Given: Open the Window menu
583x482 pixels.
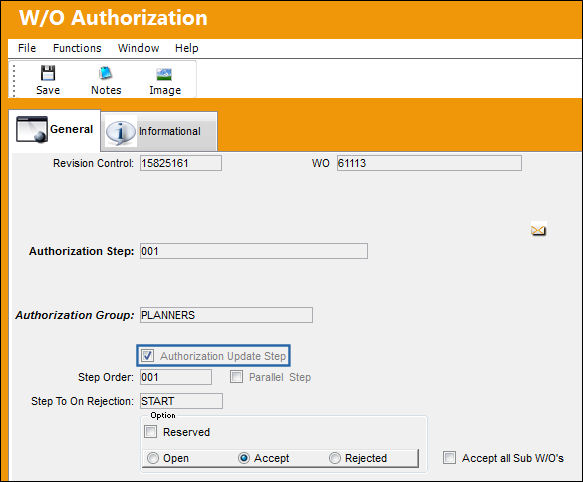Looking at the screenshot, I should pos(138,48).
